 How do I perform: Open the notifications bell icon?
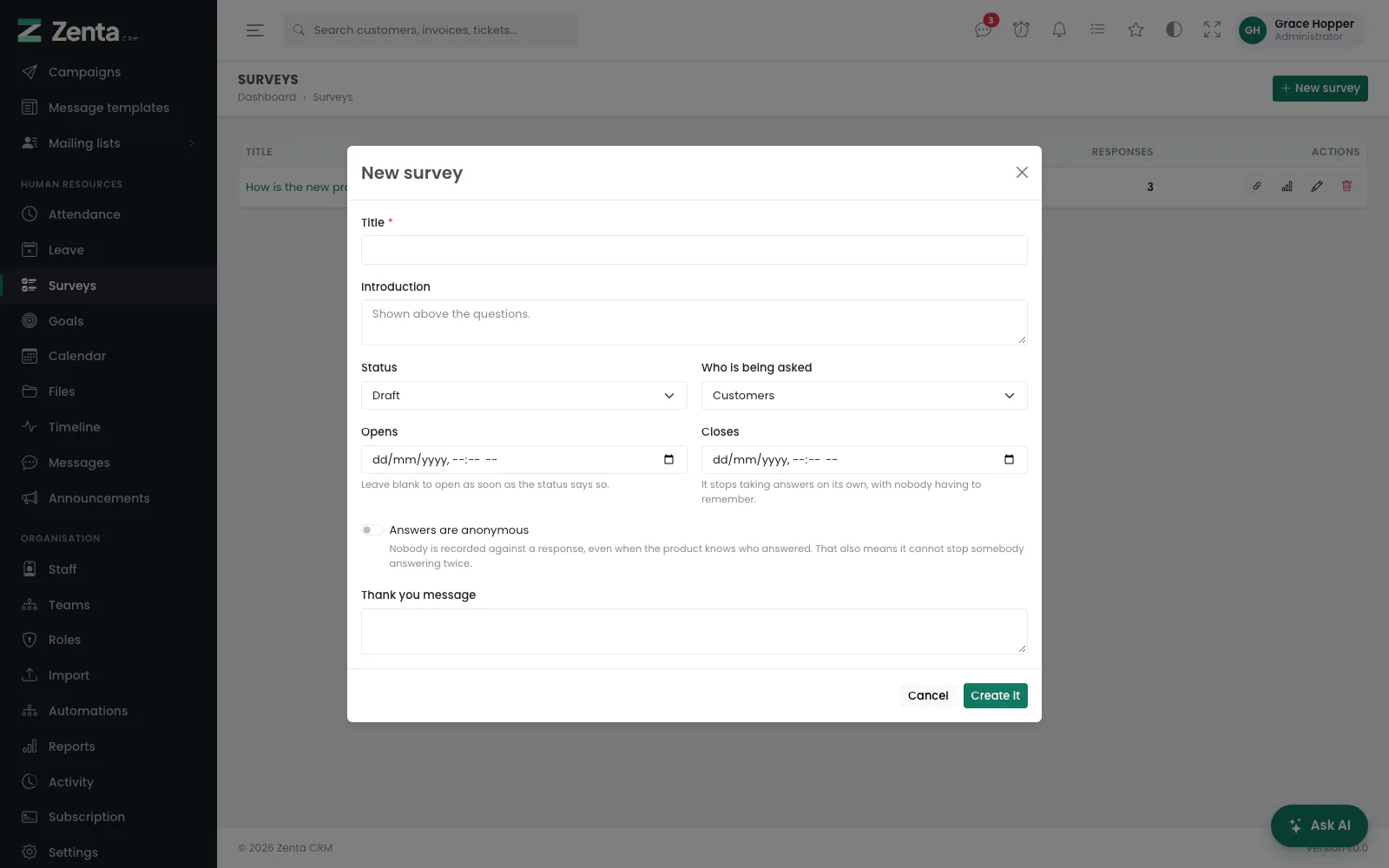(1059, 30)
